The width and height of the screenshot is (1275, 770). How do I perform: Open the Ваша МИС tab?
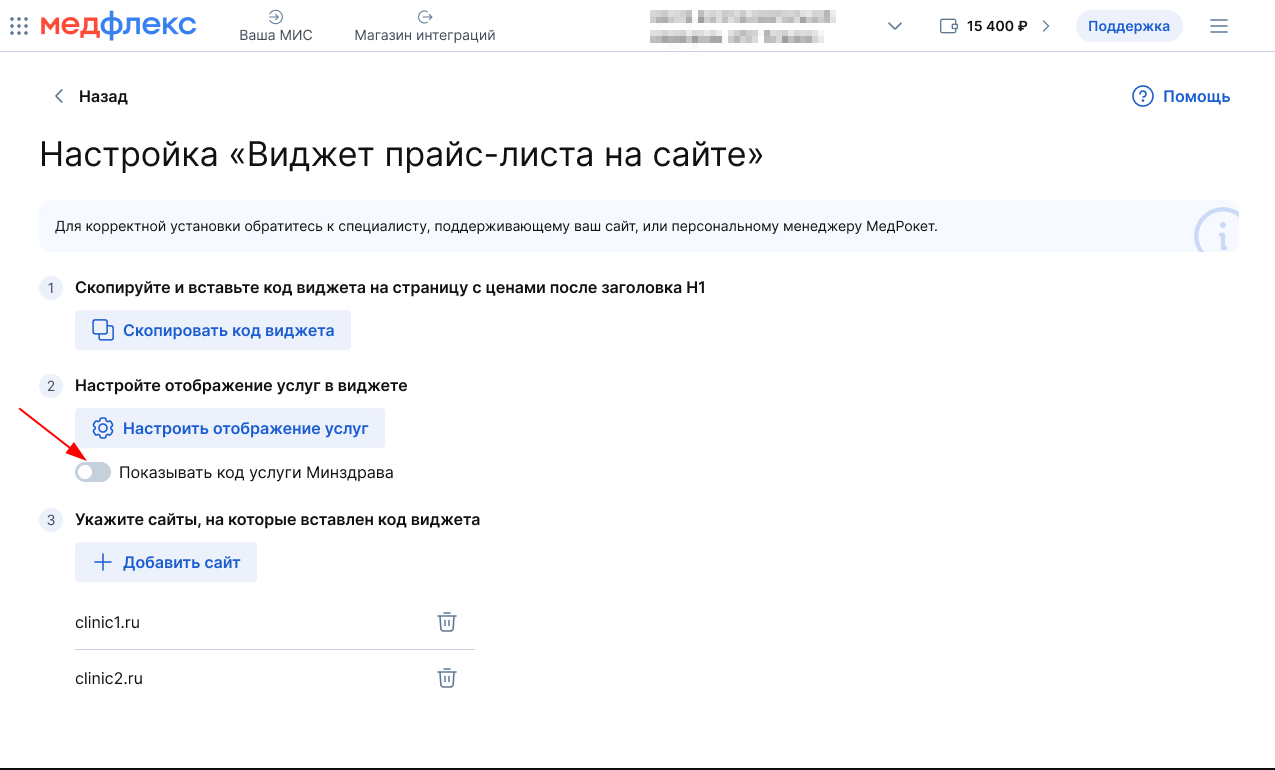point(276,26)
